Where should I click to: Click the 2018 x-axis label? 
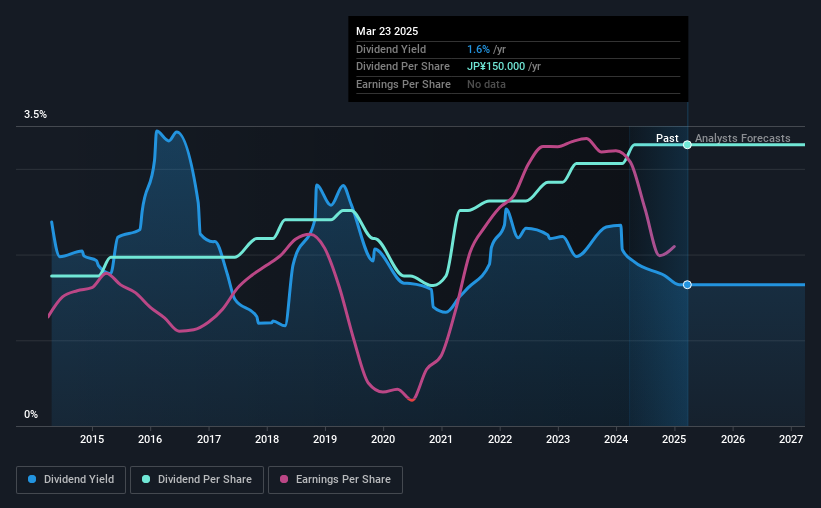click(267, 439)
